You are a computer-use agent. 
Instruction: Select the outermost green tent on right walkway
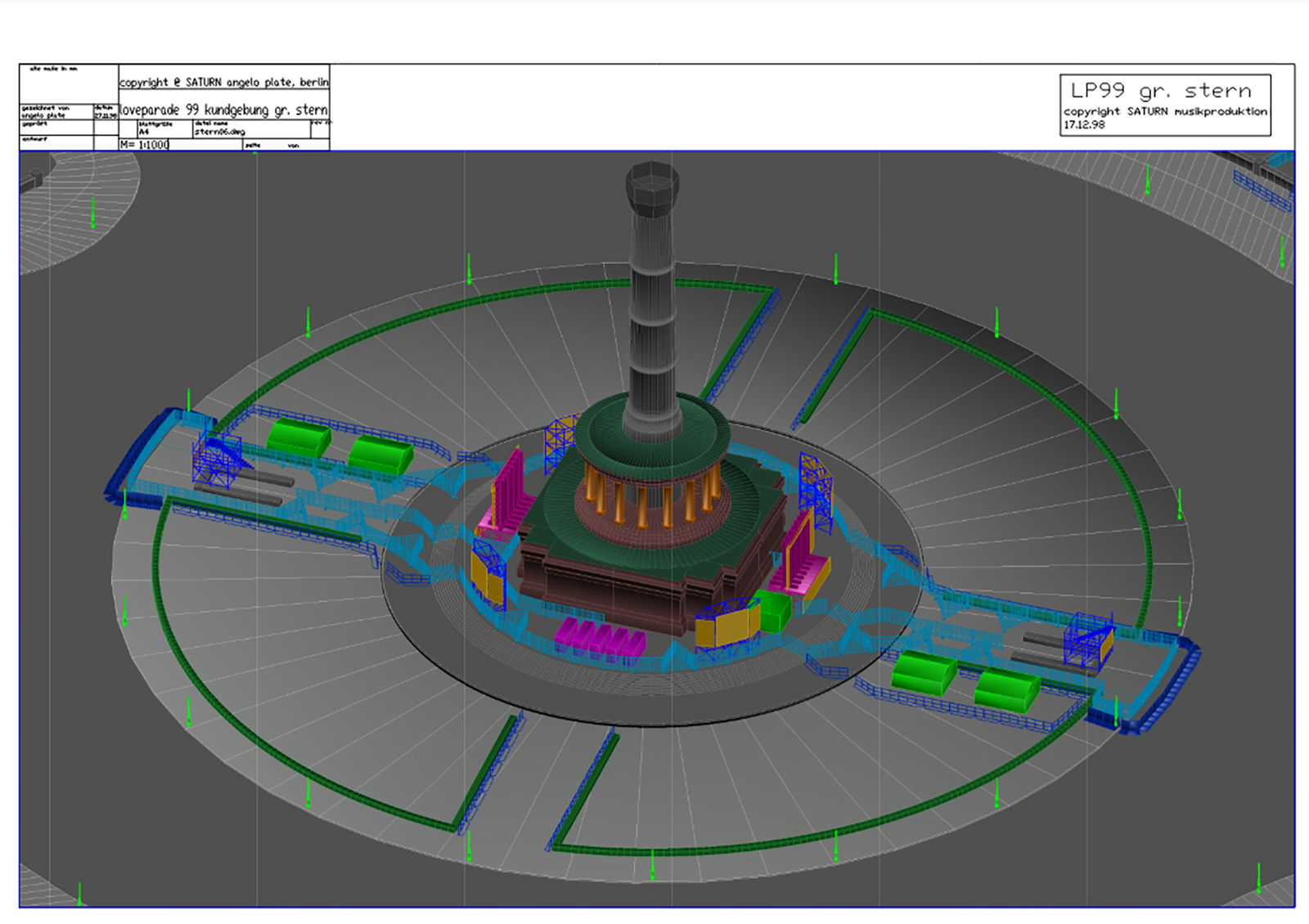[1007, 689]
